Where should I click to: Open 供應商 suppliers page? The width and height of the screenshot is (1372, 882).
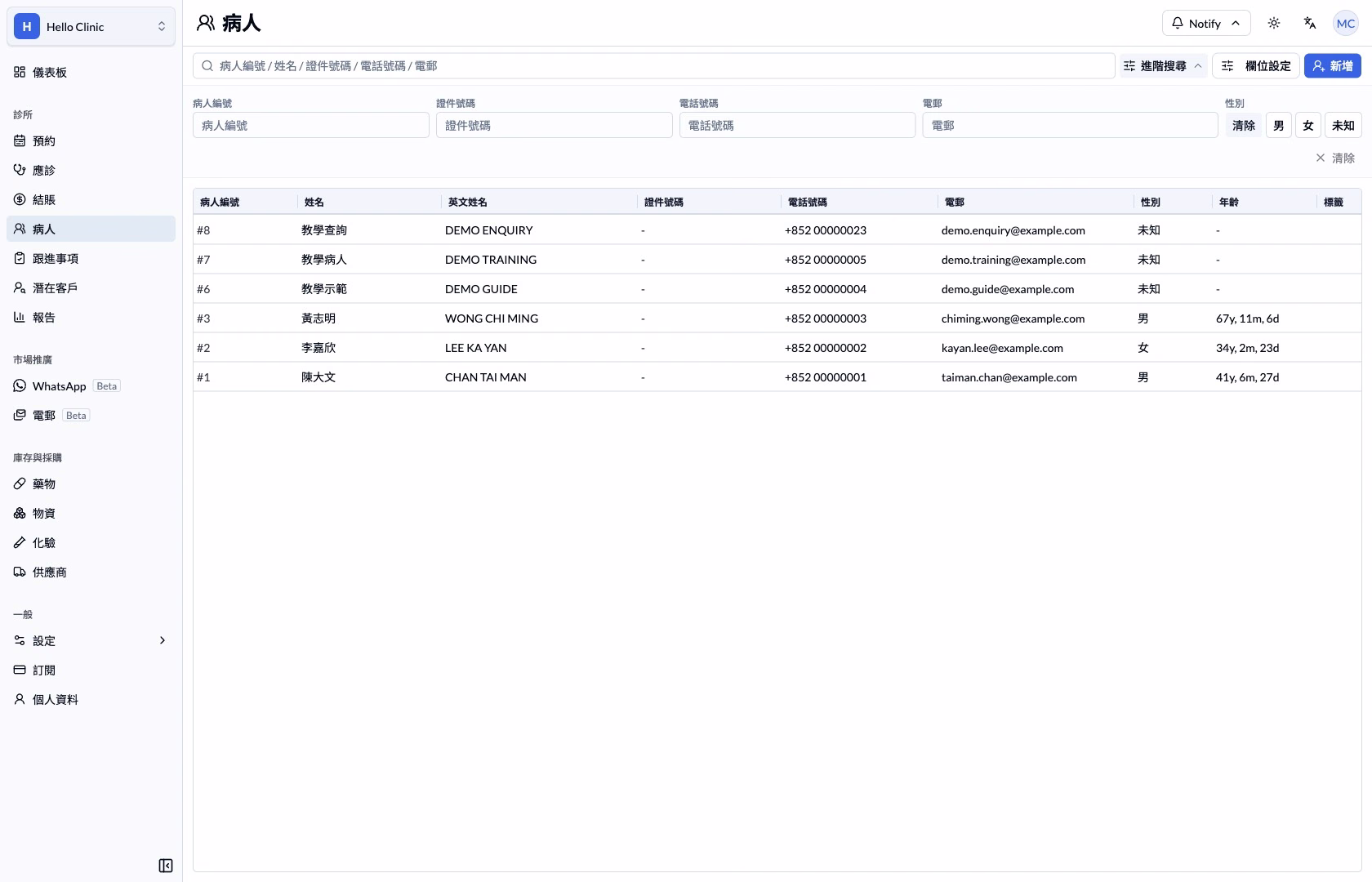91,572
